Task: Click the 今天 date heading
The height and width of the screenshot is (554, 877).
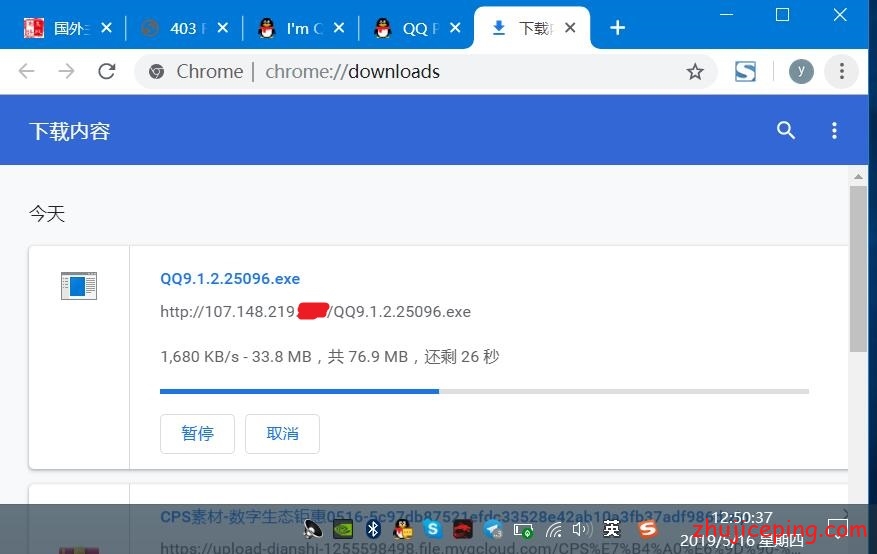Action: (48, 214)
